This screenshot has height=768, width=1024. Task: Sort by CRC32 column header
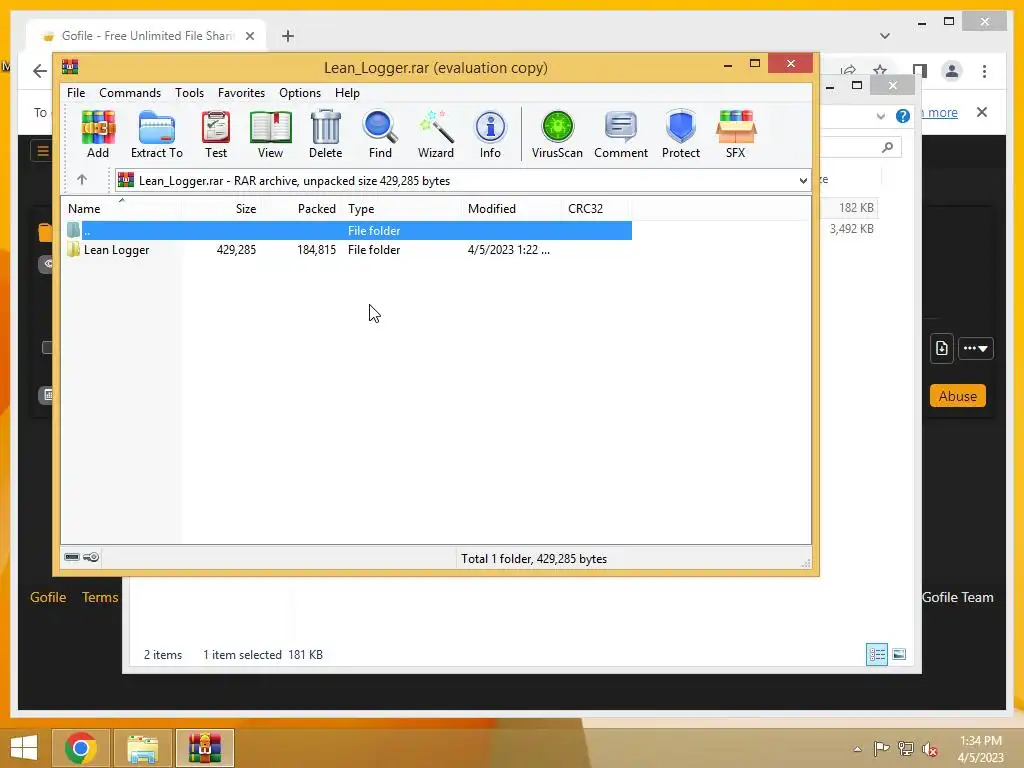[596, 208]
